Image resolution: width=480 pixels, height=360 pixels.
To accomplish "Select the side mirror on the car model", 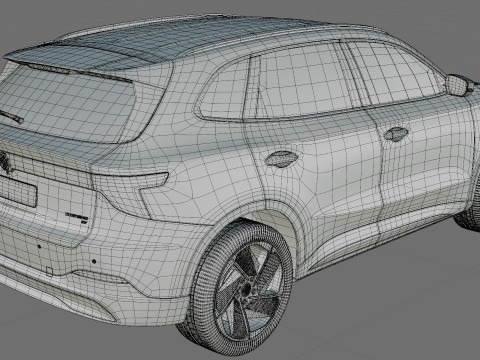I will [459, 85].
